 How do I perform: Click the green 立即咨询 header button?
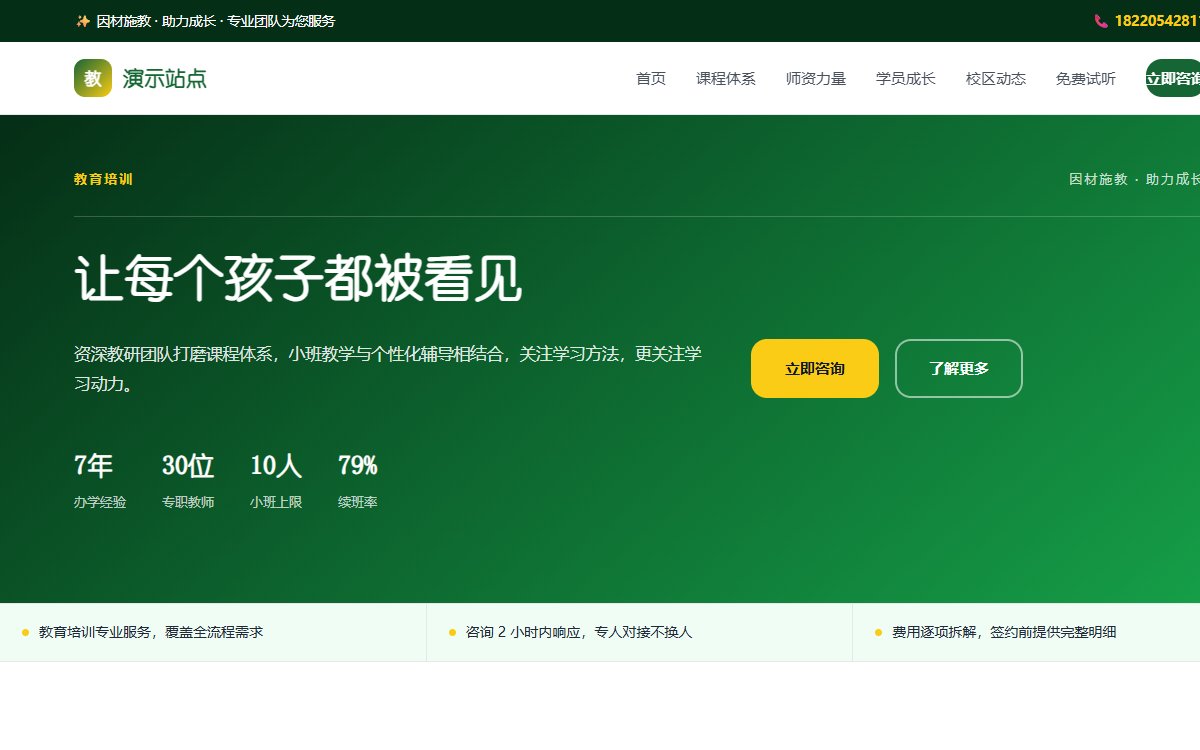(1173, 78)
